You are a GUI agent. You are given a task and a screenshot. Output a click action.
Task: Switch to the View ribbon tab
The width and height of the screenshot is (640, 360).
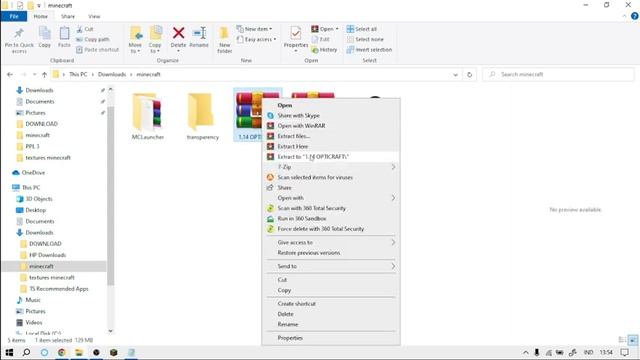click(94, 16)
